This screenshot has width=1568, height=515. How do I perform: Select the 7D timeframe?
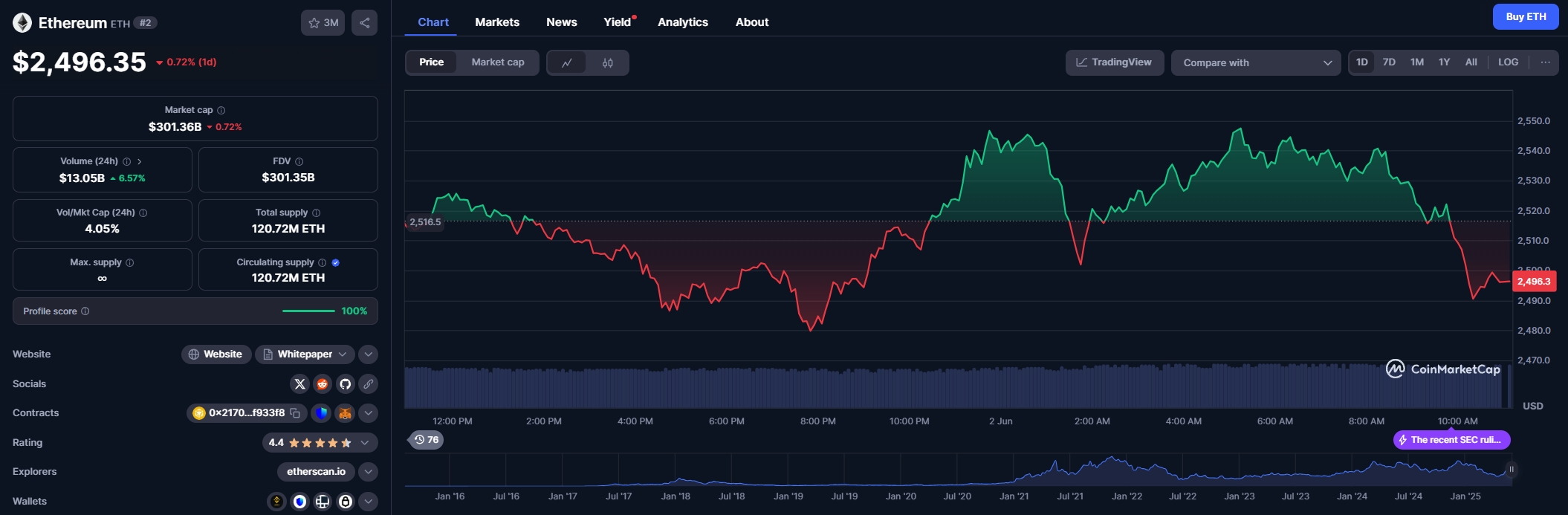point(1389,62)
